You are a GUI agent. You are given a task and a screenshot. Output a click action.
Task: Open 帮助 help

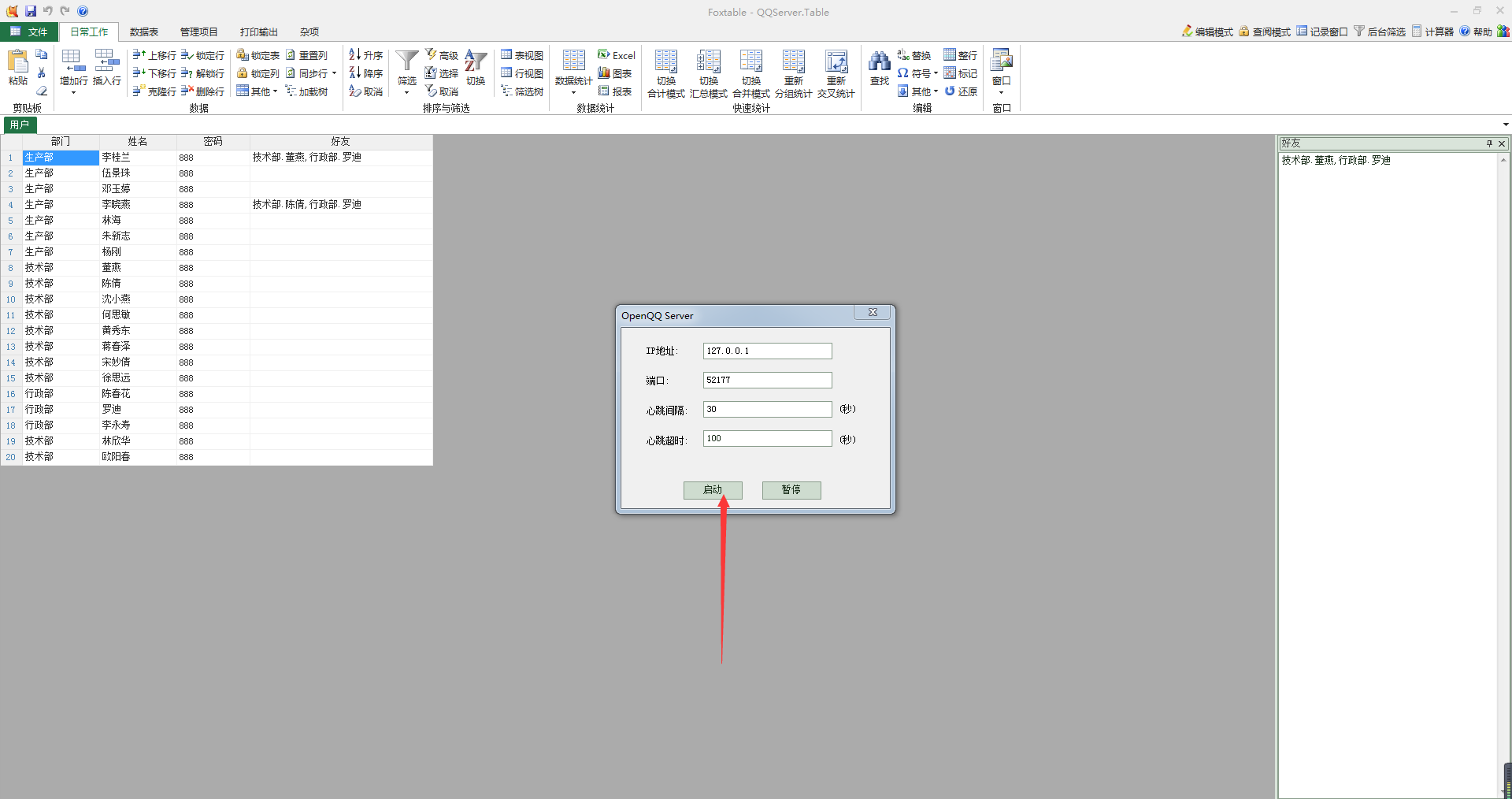[x=1476, y=32]
